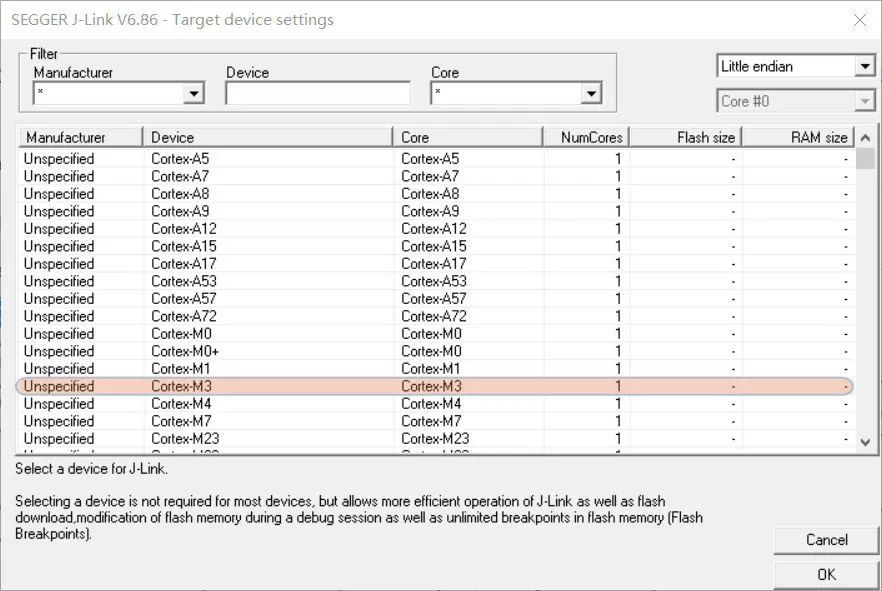Open the Manufacturer filter dropdown

194,93
